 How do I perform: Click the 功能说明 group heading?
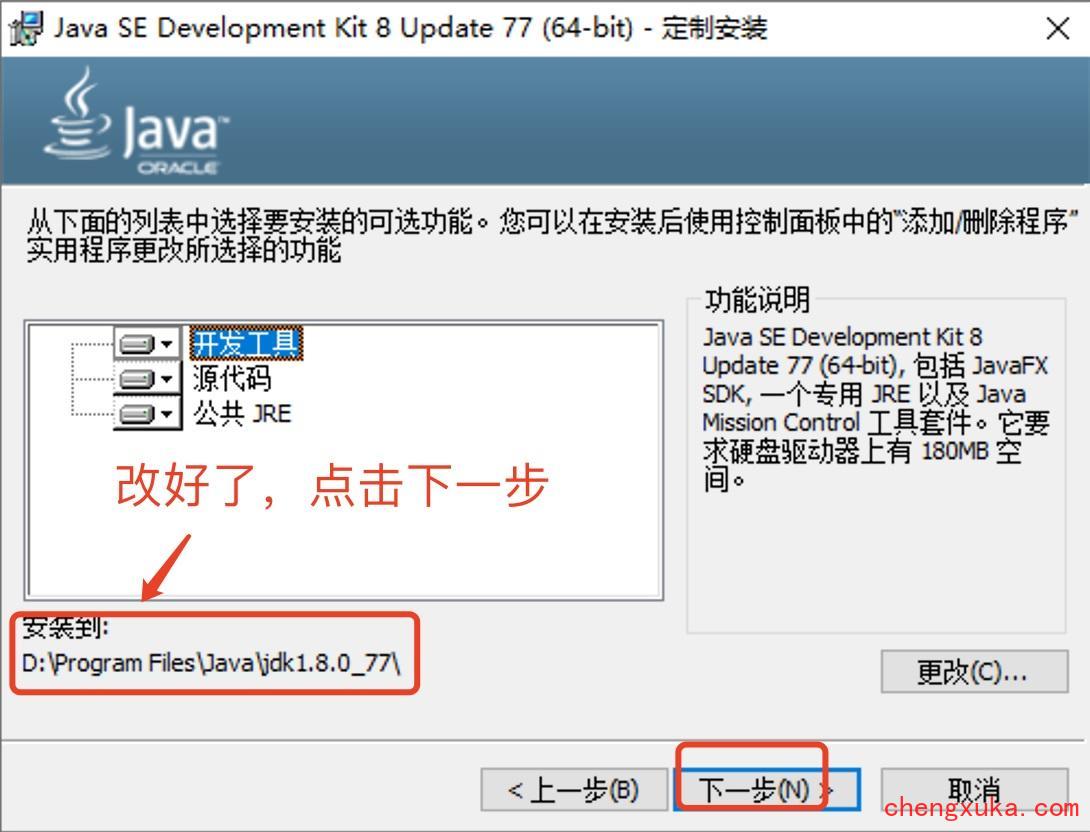point(757,300)
